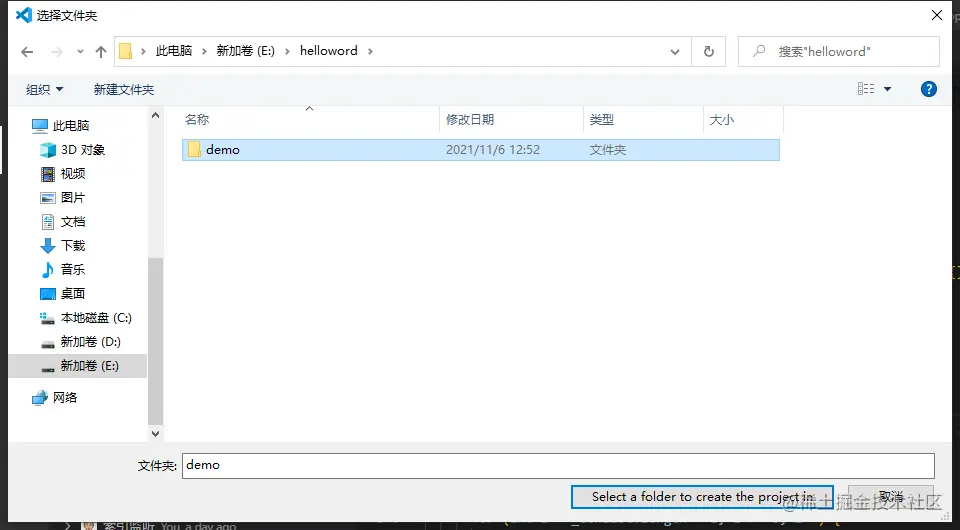Screen dimensions: 960x530
Task: Refresh the helloword folder view
Action: pos(708,51)
